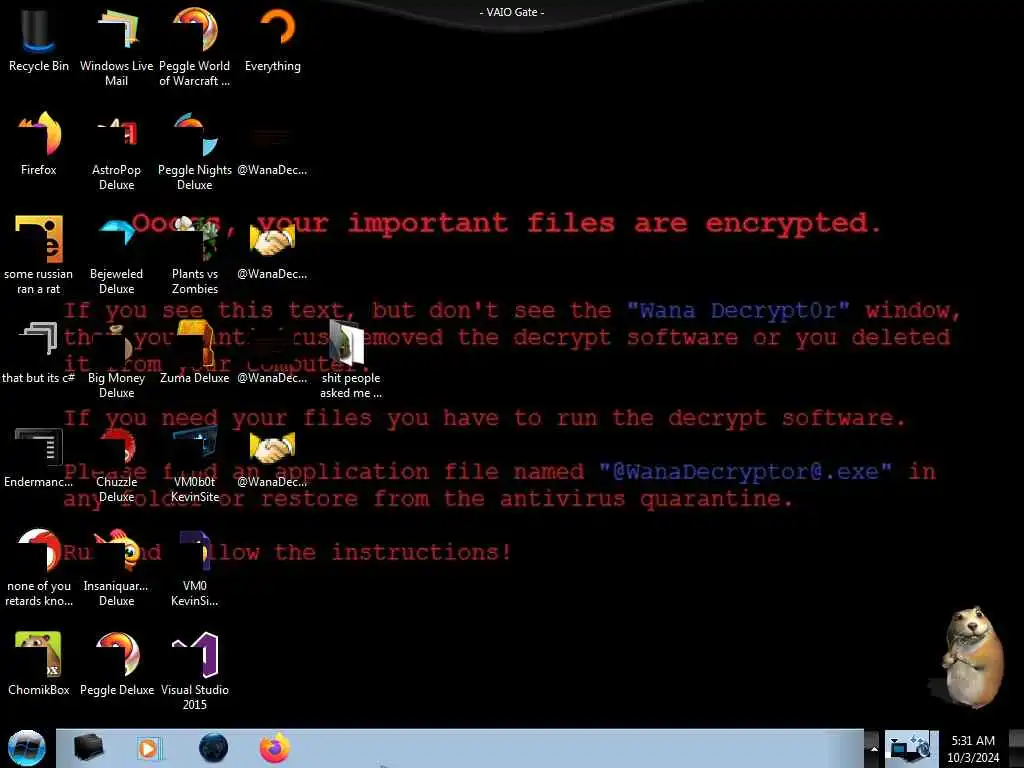The width and height of the screenshot is (1024, 768).
Task: Select the 'some russian ran a rat' icon
Action: tap(38, 255)
